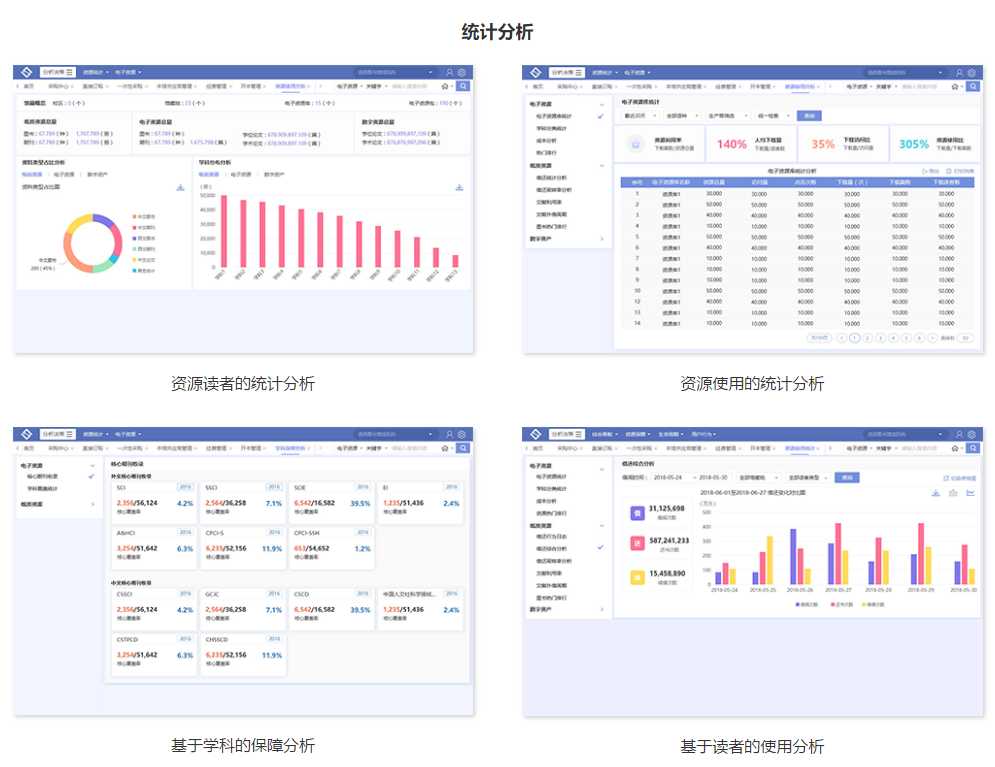Click download icon above the donut chart
995x767 pixels.
point(180,187)
